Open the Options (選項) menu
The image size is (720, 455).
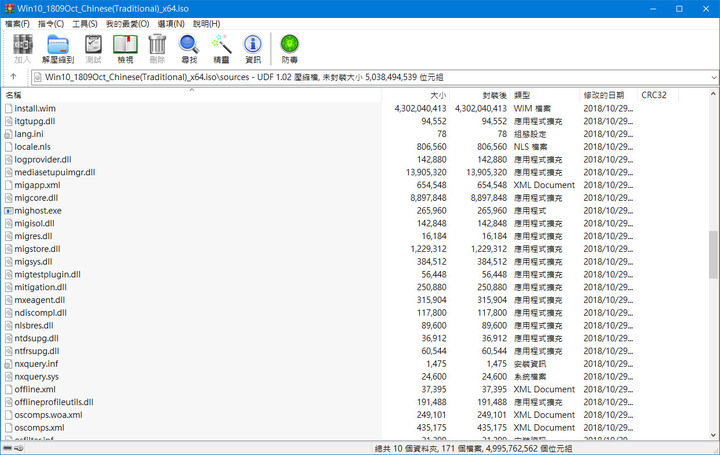click(x=171, y=23)
